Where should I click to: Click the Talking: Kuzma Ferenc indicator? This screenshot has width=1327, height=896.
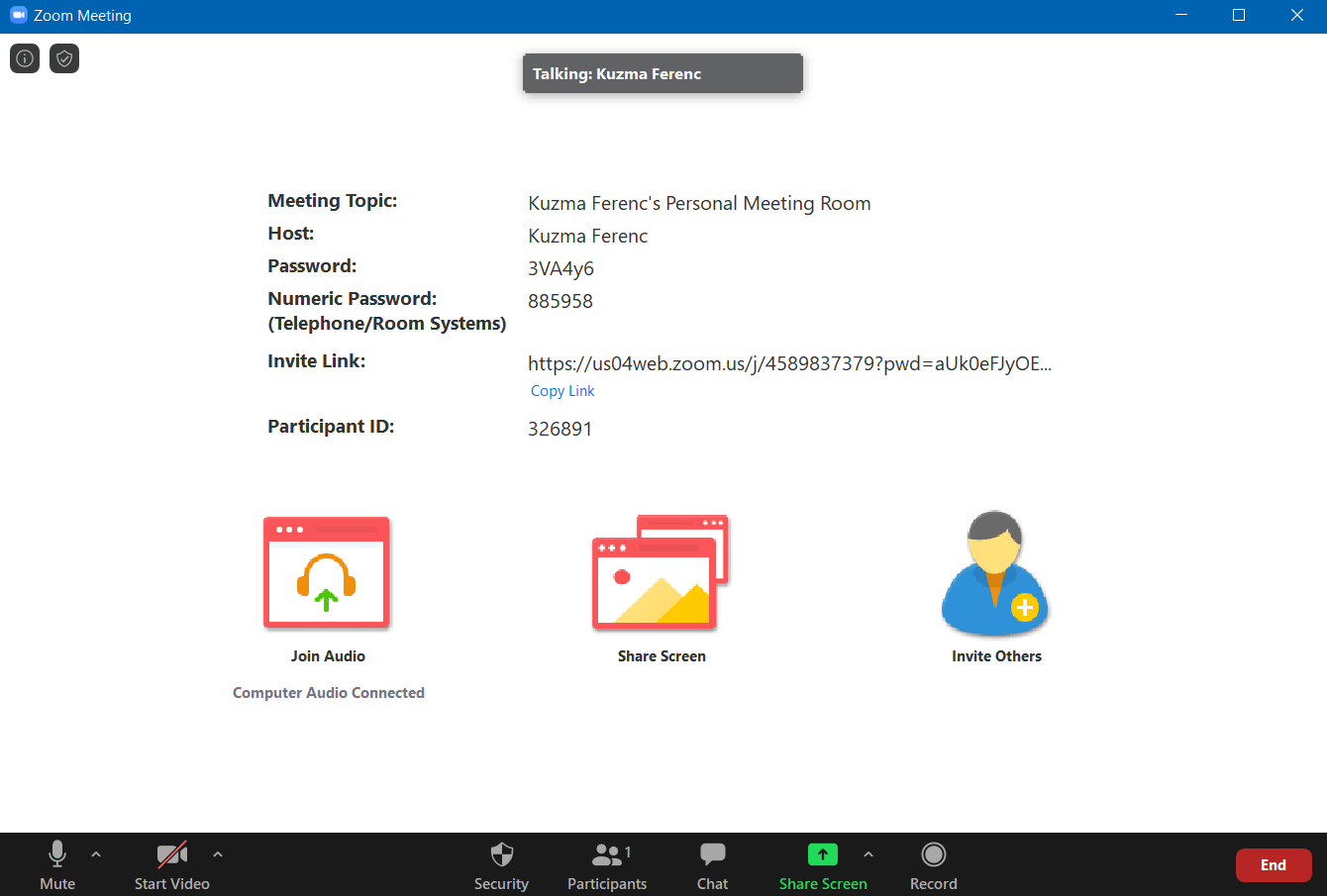[663, 73]
